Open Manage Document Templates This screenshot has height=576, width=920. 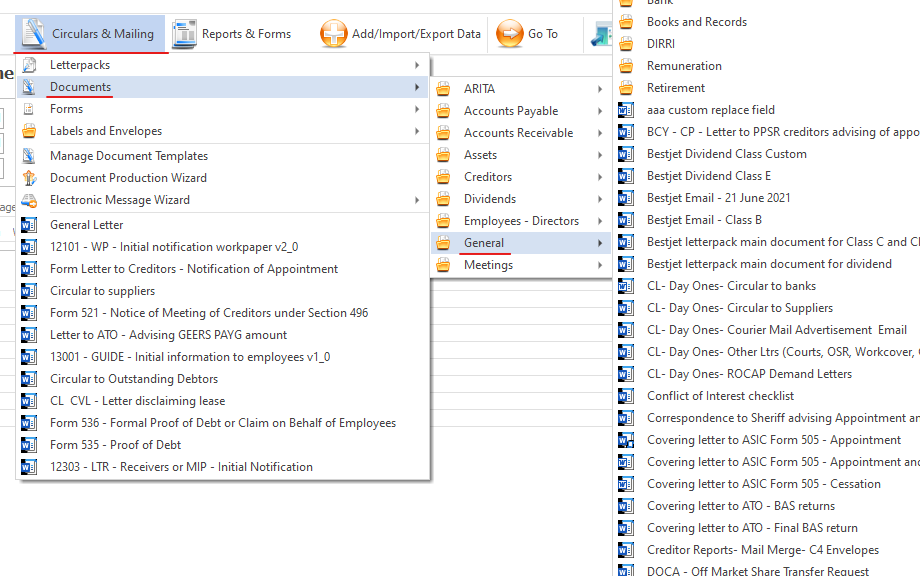[x=129, y=156]
